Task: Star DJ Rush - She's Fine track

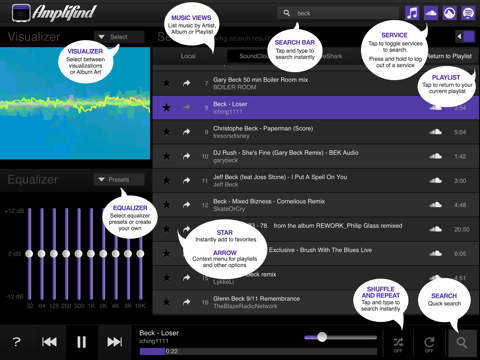Action: click(166, 156)
